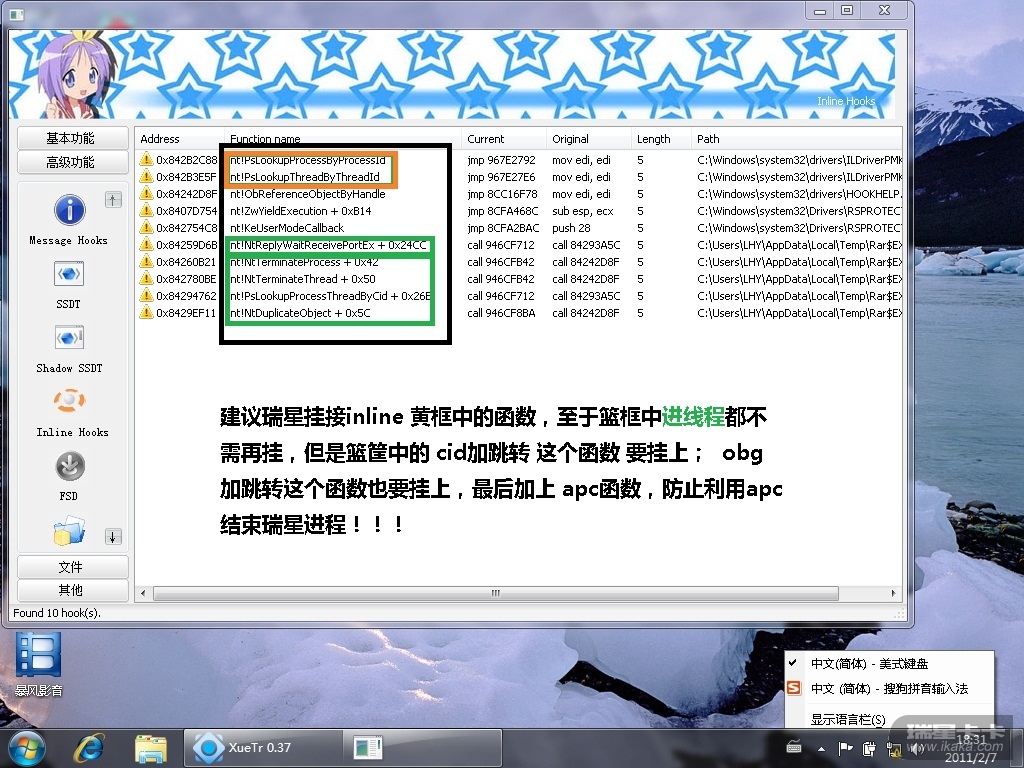1024x768 pixels.
Task: Click the sidebar down arrow button
Action: tap(113, 537)
